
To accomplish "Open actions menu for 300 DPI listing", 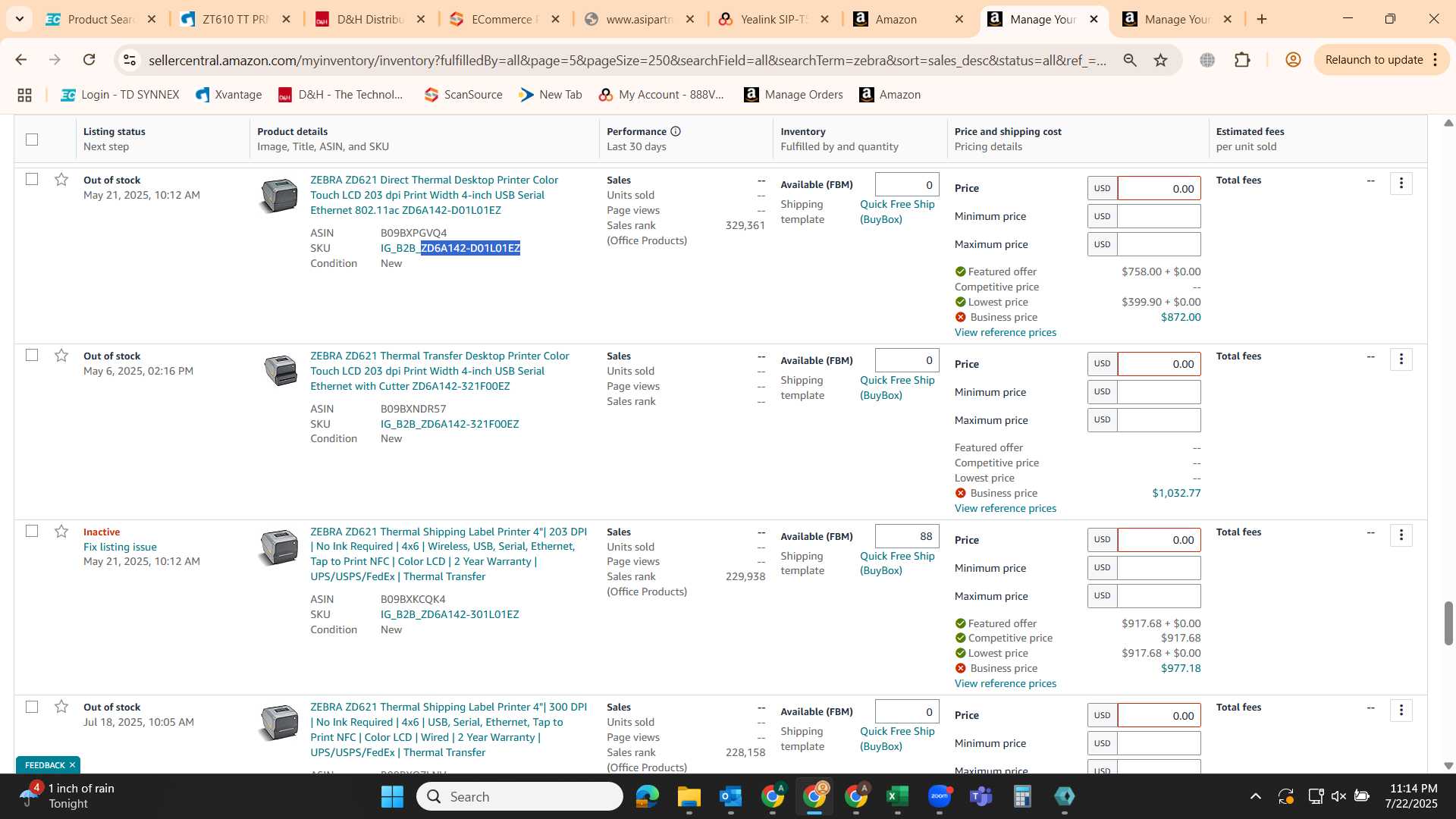I will (1401, 711).
